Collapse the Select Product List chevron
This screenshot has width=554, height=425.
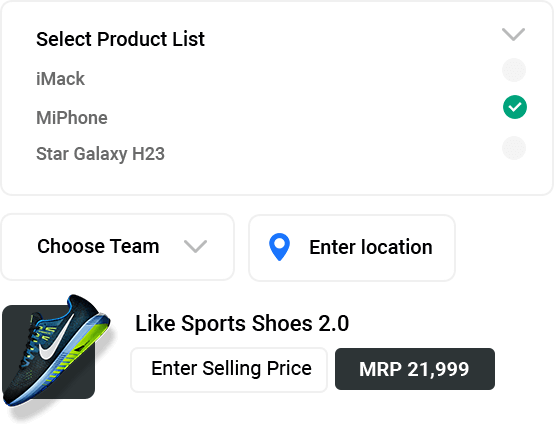coord(513,34)
